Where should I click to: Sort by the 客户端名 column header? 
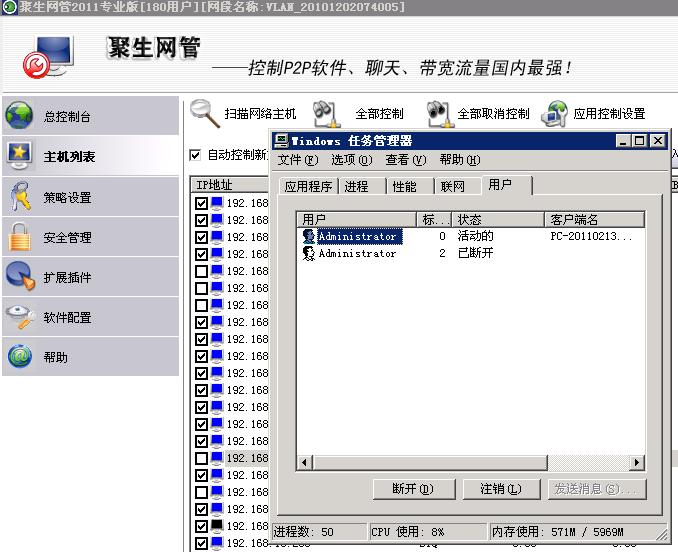click(x=595, y=220)
